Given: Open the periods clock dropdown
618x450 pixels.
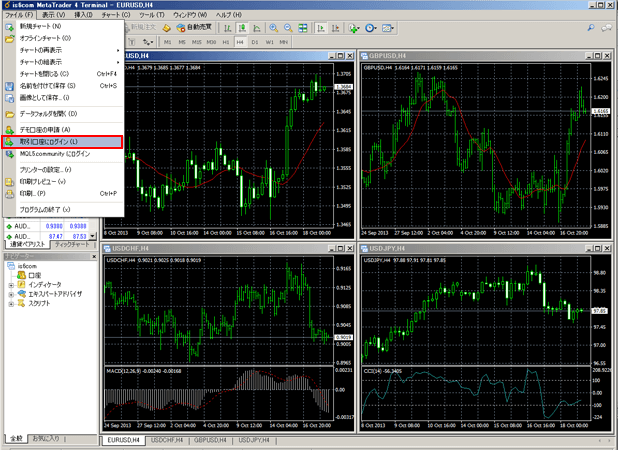Looking at the screenshot, I should [x=371, y=28].
